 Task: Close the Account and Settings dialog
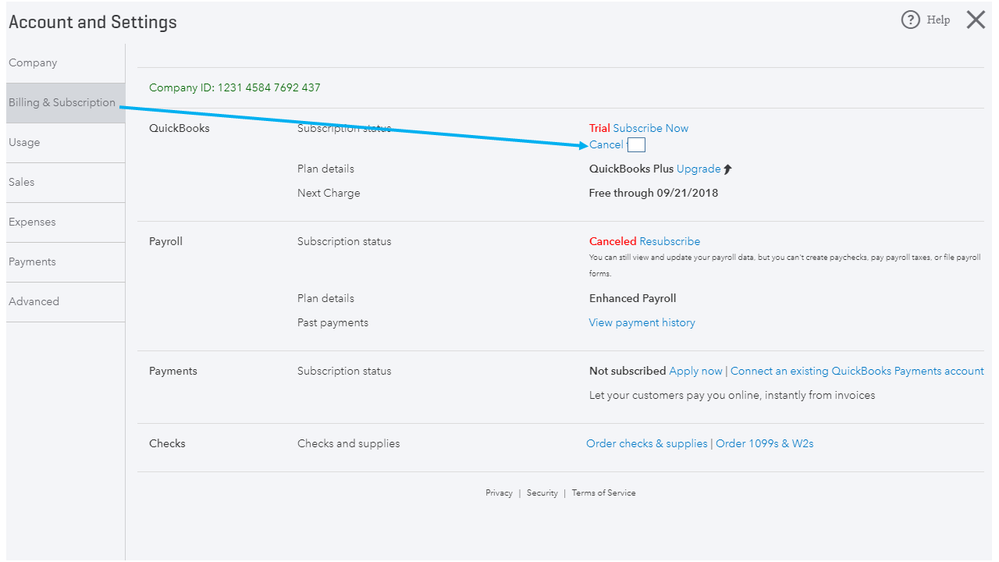click(976, 20)
